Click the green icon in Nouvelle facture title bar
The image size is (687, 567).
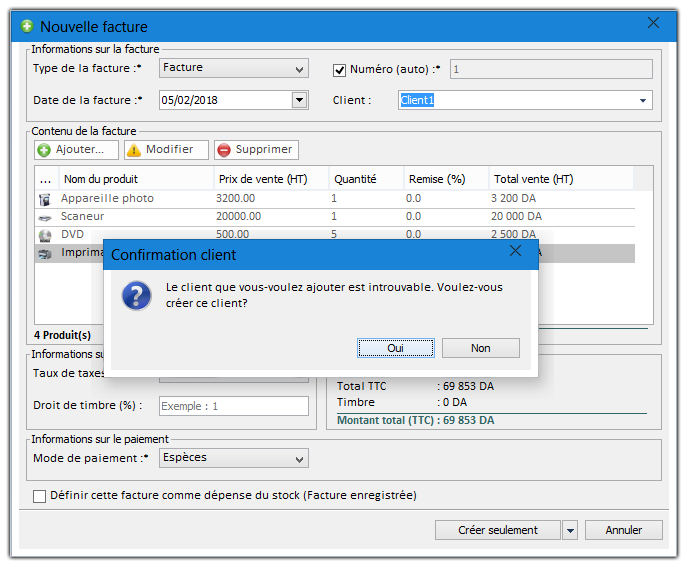point(27,26)
